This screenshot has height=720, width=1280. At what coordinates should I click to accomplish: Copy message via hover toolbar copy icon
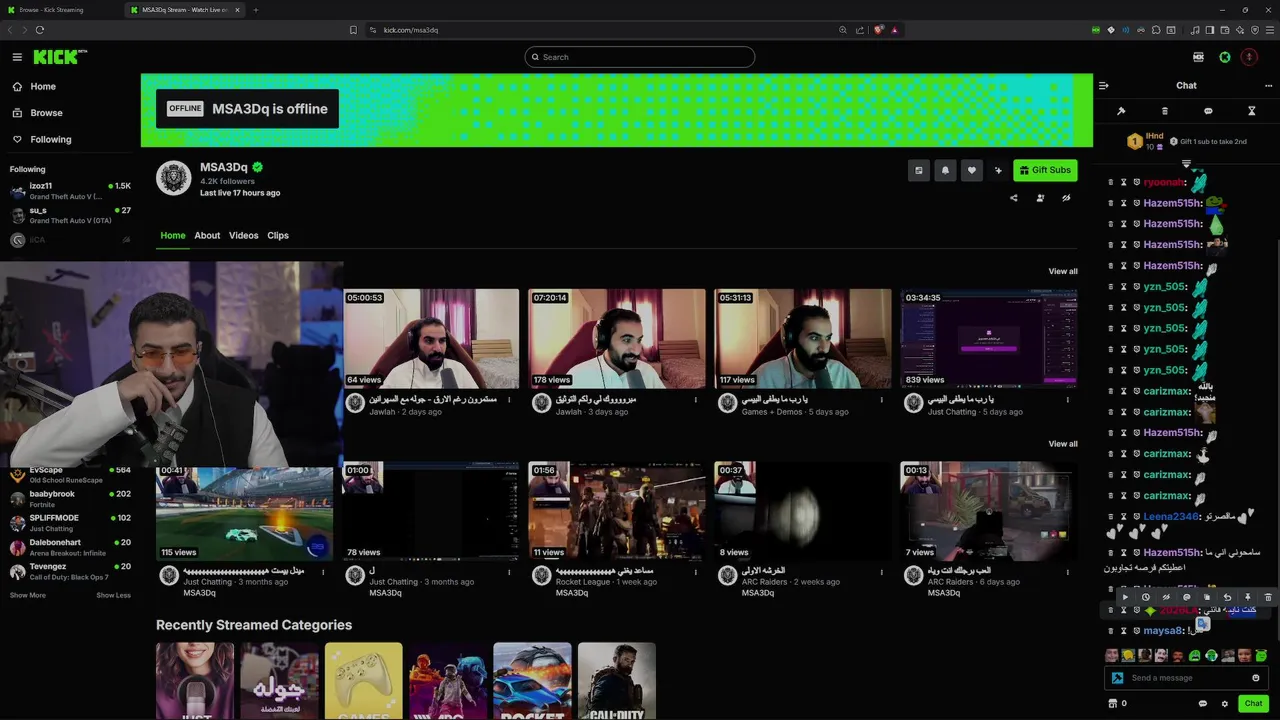pos(1207,597)
